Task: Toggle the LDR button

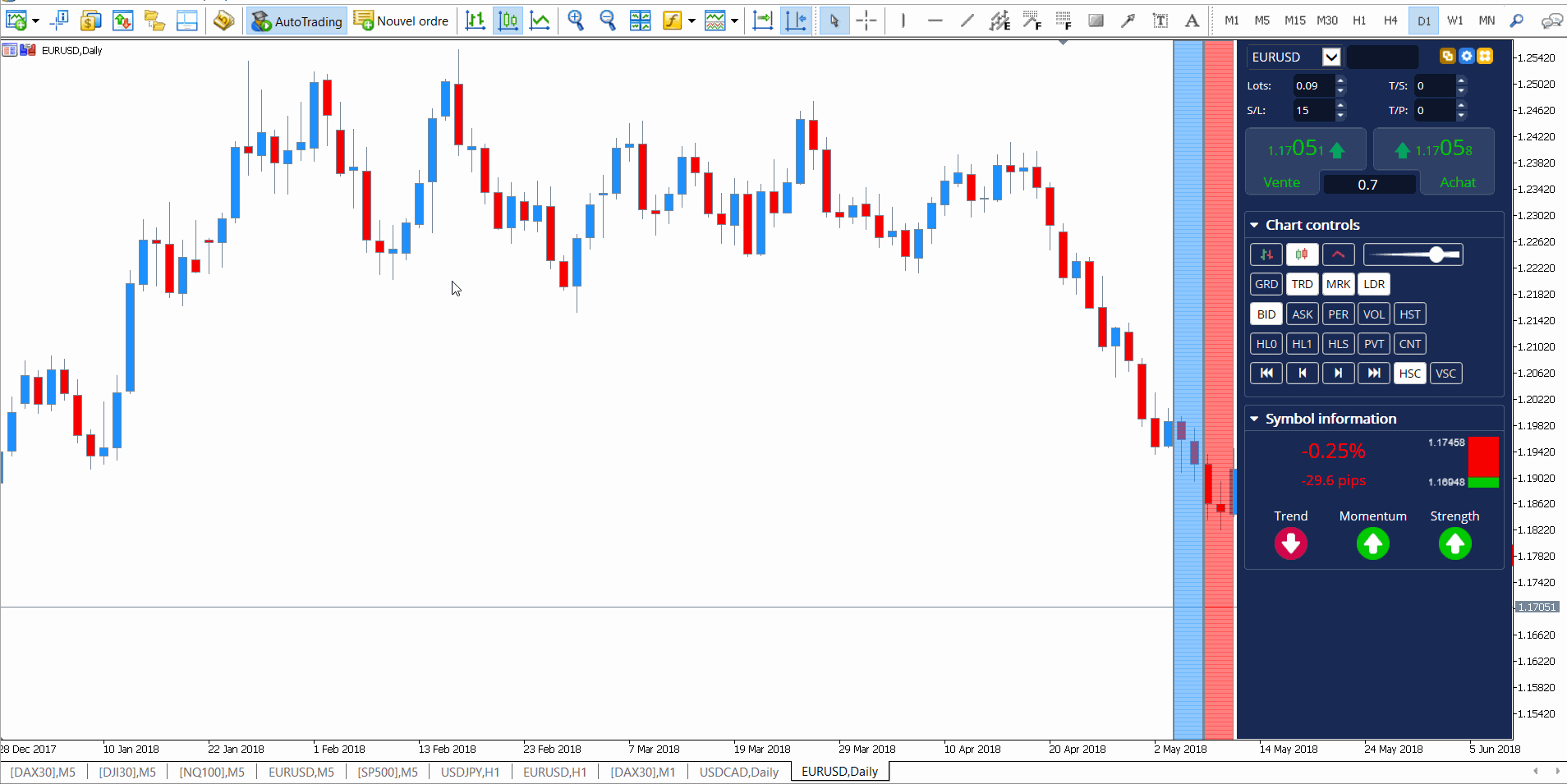Action: [1374, 284]
